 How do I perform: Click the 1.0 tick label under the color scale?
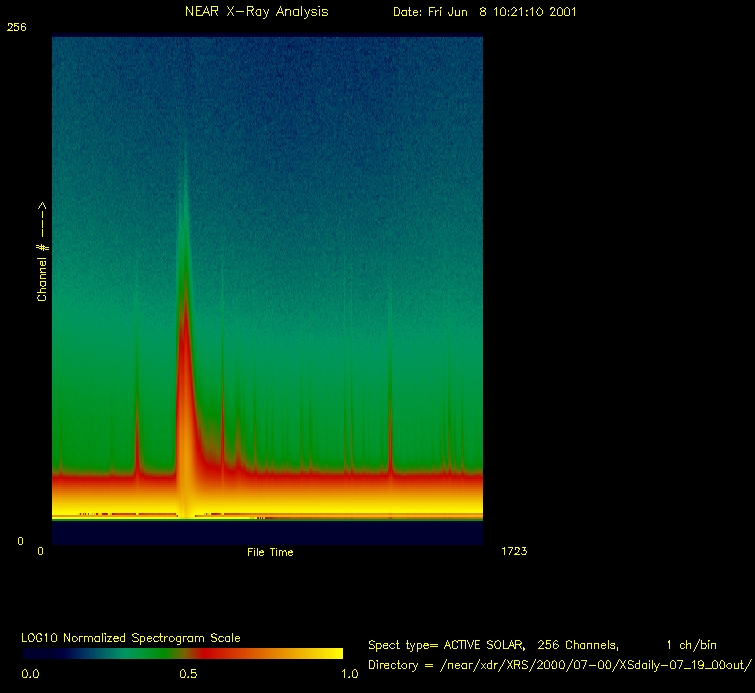click(349, 674)
